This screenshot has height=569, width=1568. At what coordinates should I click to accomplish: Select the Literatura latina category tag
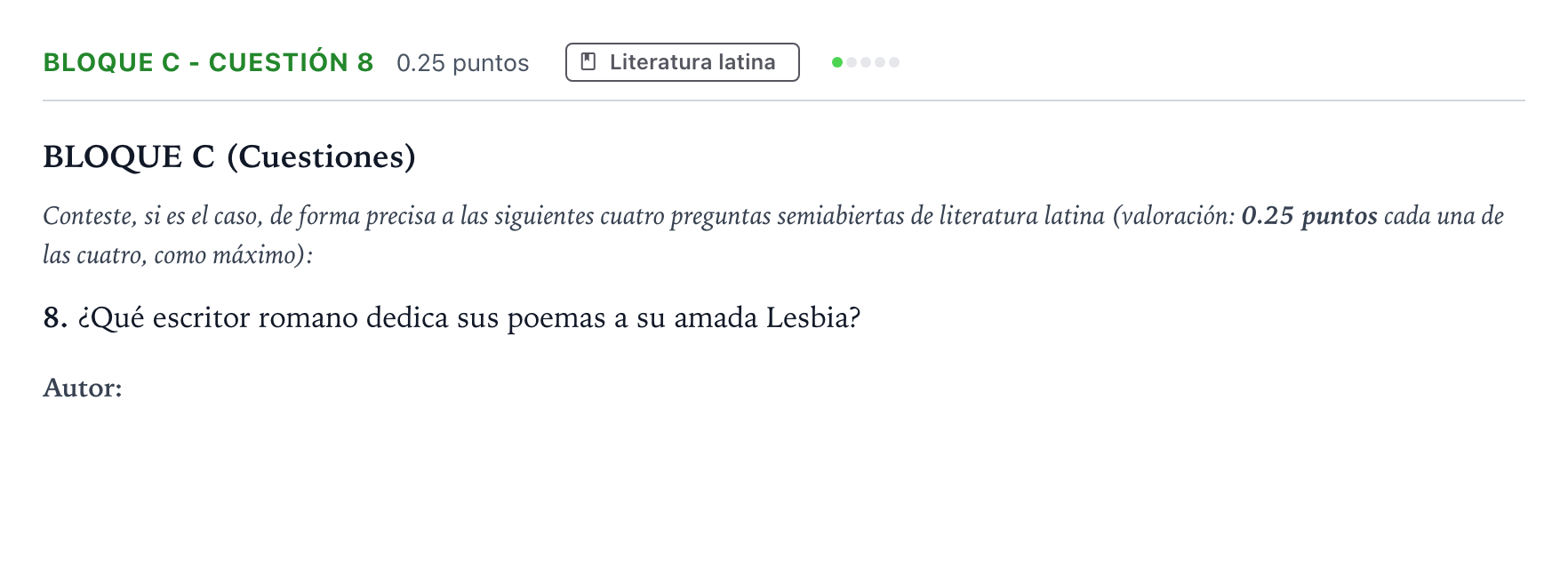pyautogui.click(x=683, y=62)
